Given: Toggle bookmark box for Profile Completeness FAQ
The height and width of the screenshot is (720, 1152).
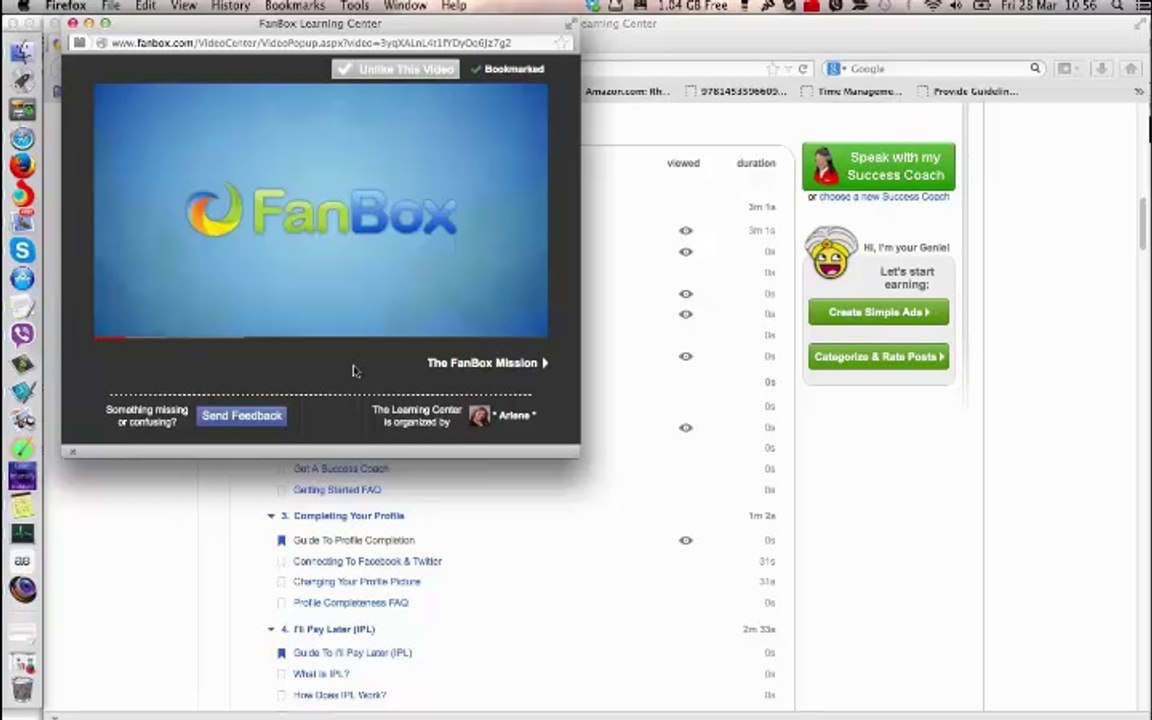Looking at the screenshot, I should (281, 603).
